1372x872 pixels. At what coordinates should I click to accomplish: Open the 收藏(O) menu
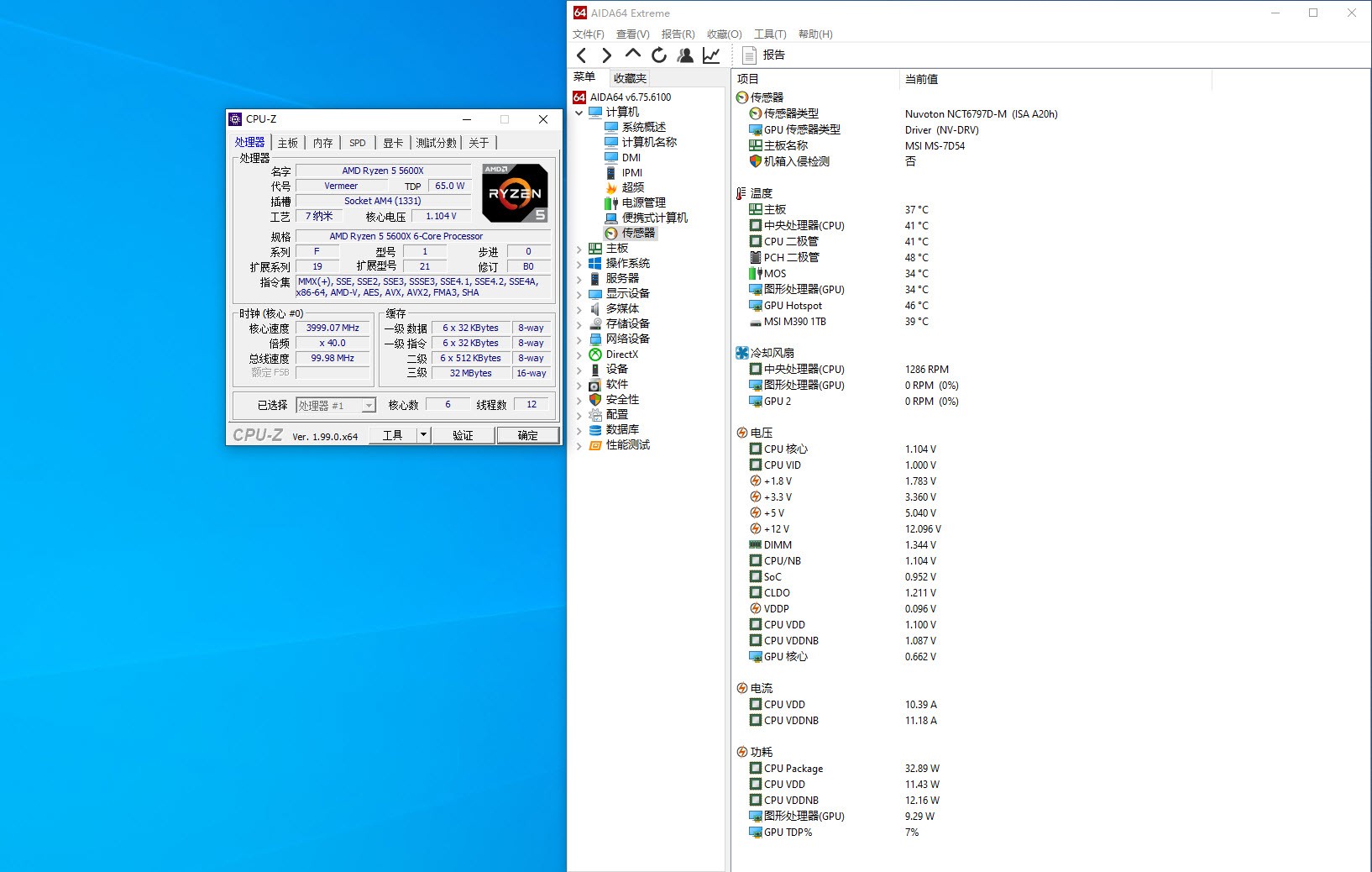click(x=724, y=34)
